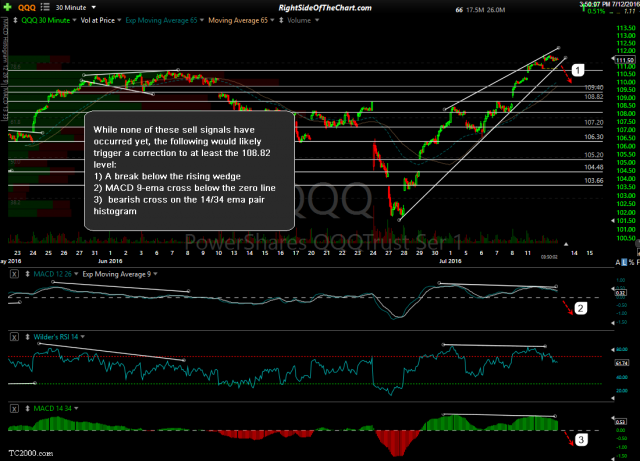
Task: Click the 107.20 horizontal line label
Action: [594, 122]
